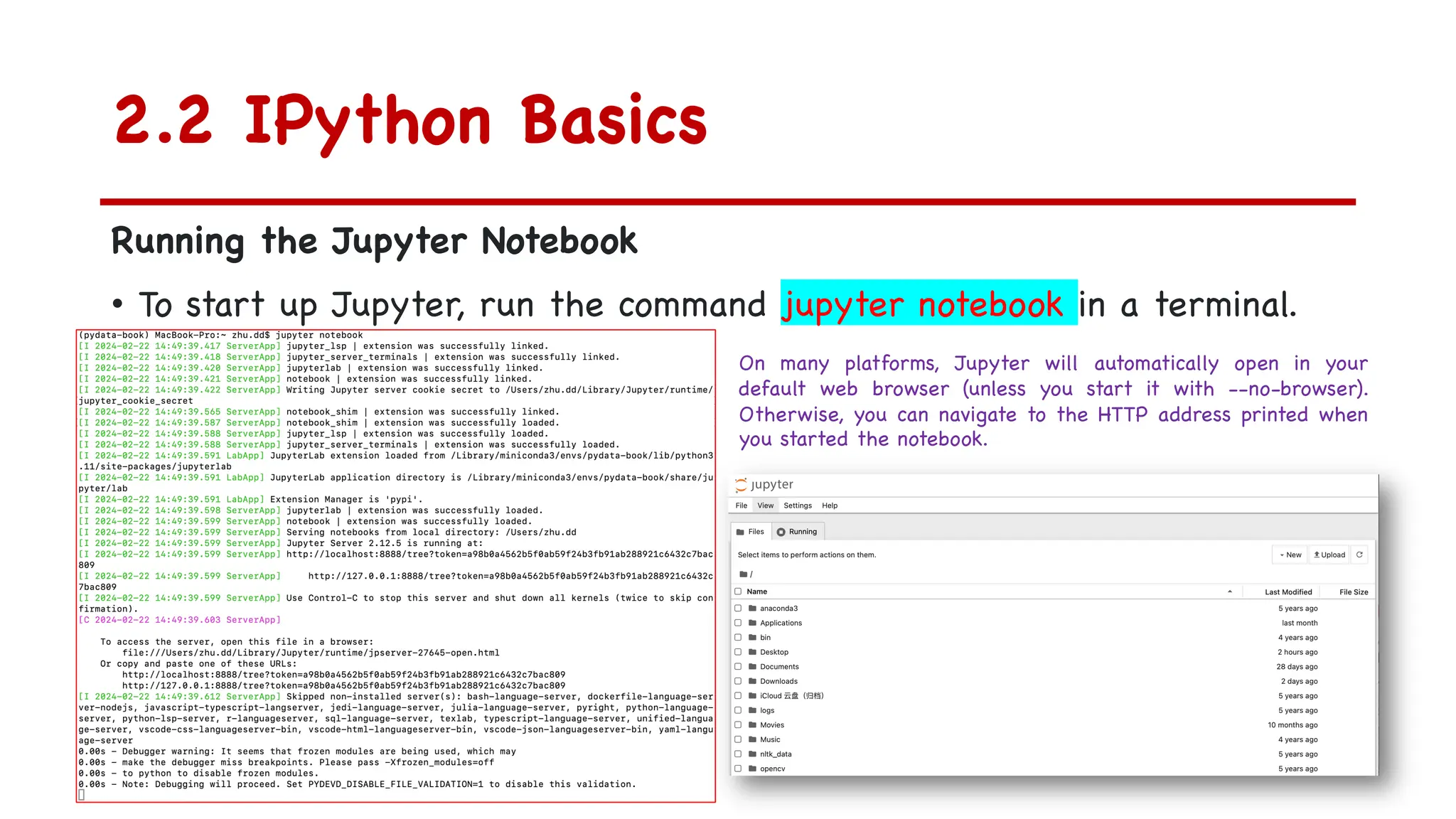The image size is (1456, 819).
Task: Switch to the Files tab
Action: coord(751,532)
